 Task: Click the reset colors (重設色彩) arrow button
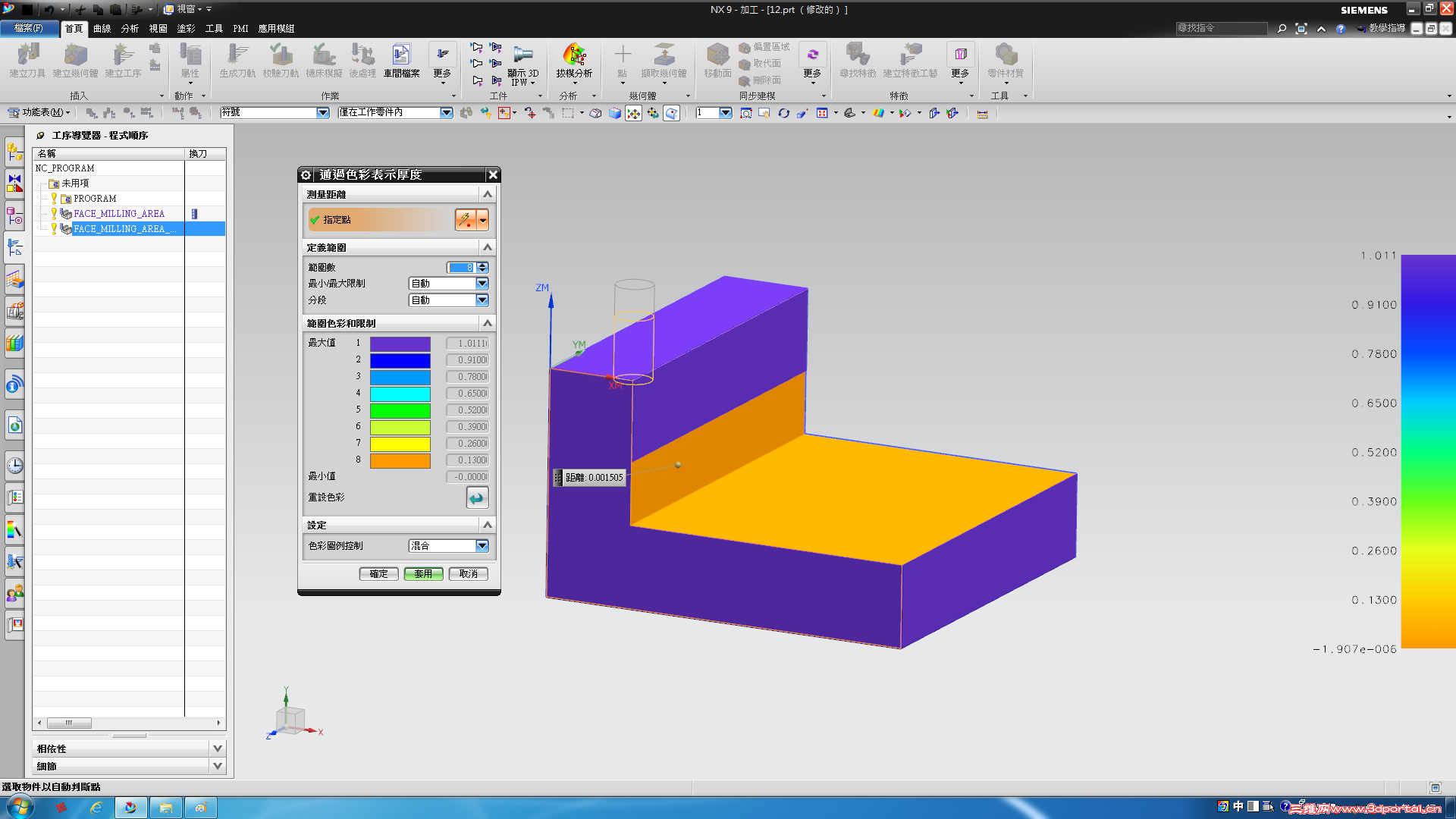477,497
